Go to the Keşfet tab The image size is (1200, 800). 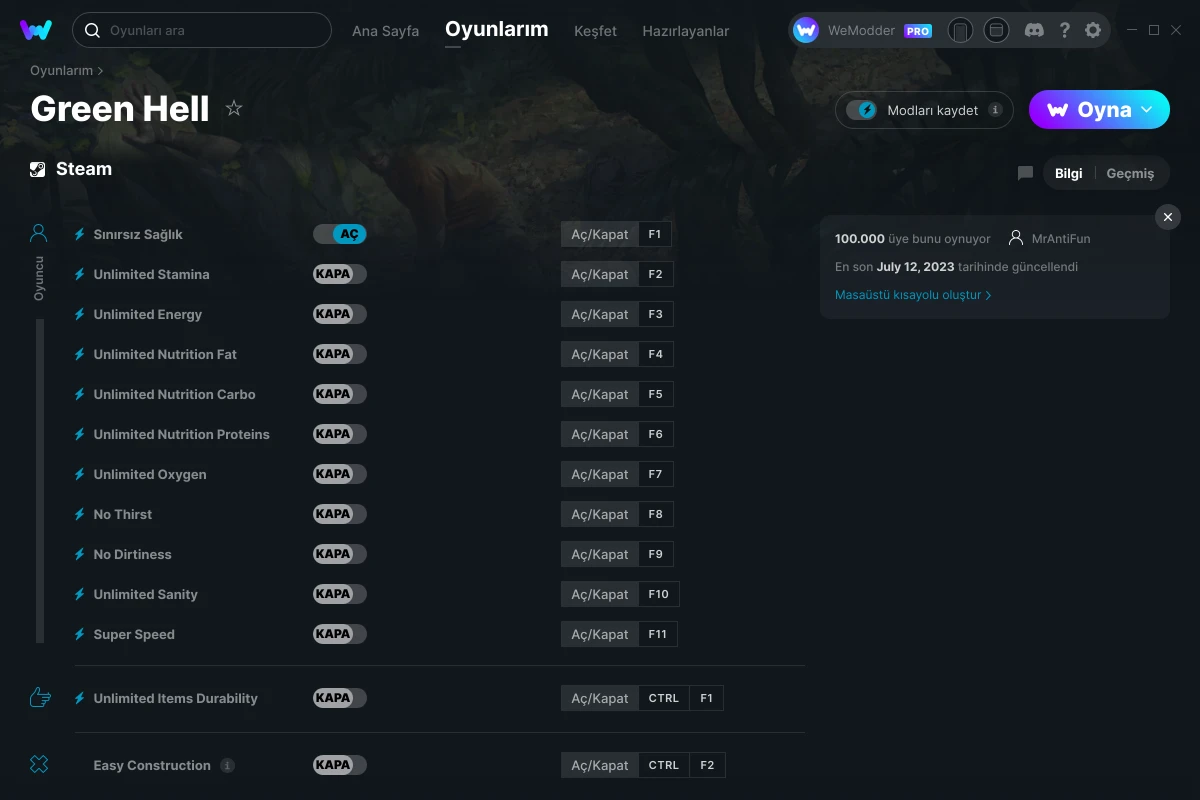(x=595, y=31)
